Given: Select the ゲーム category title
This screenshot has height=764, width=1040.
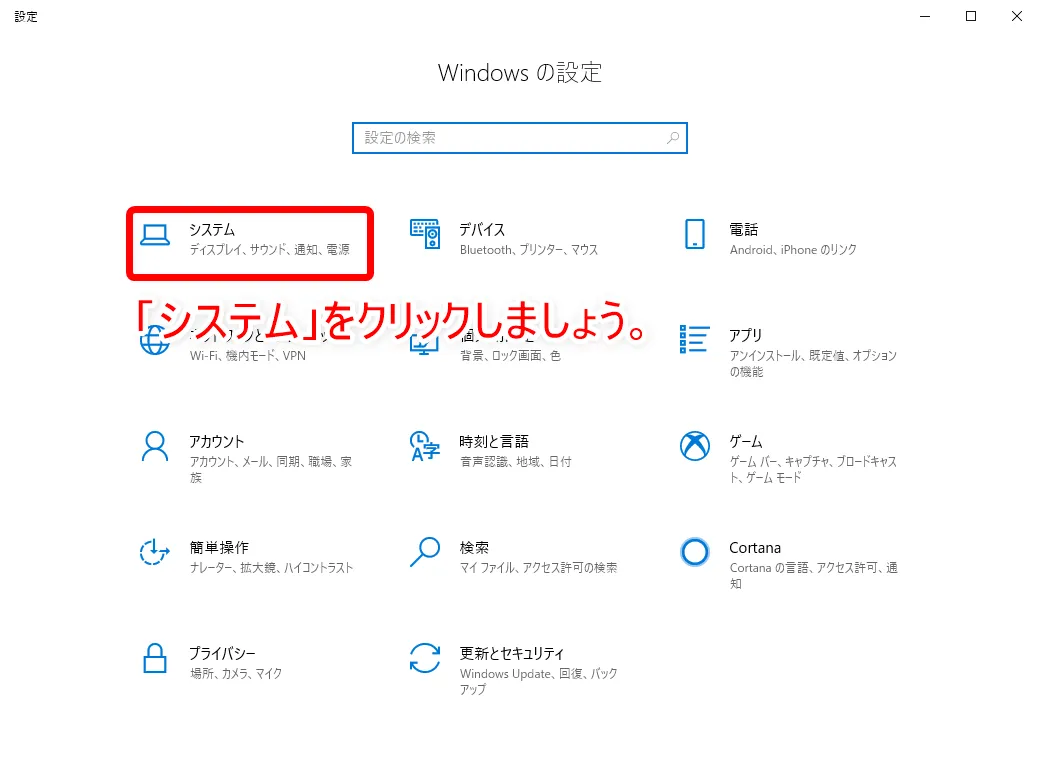Looking at the screenshot, I should [x=746, y=442].
